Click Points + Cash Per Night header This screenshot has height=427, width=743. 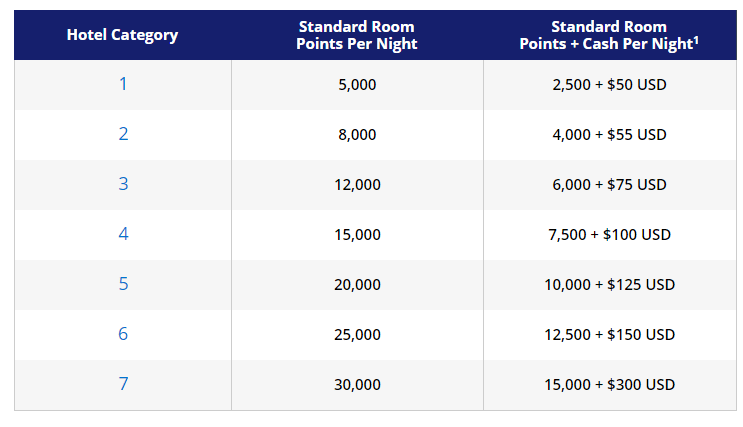point(609,35)
